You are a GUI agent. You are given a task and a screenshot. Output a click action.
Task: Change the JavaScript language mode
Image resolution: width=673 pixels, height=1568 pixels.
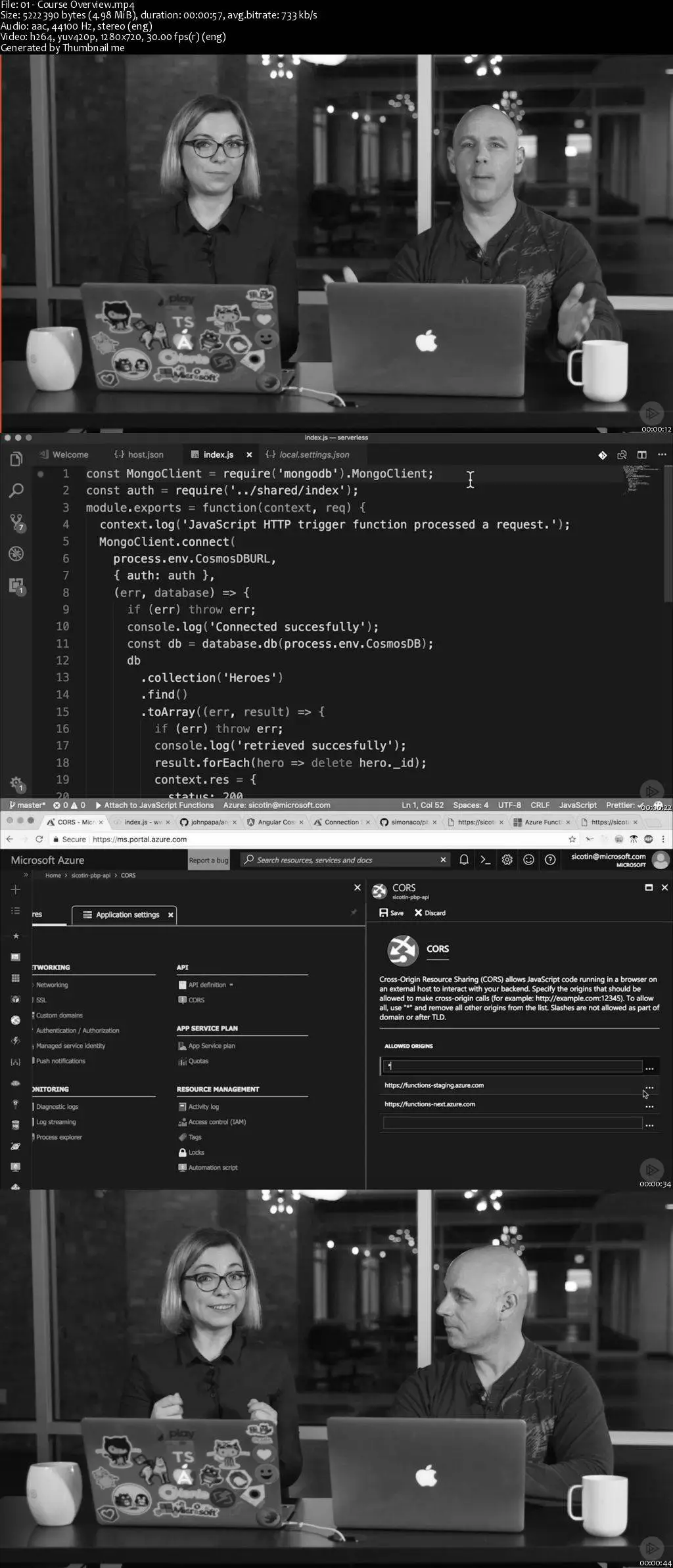coord(578,805)
